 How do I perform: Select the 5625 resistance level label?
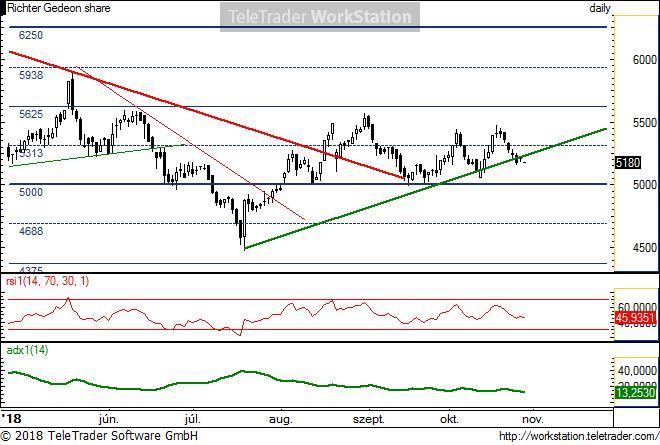[31, 114]
